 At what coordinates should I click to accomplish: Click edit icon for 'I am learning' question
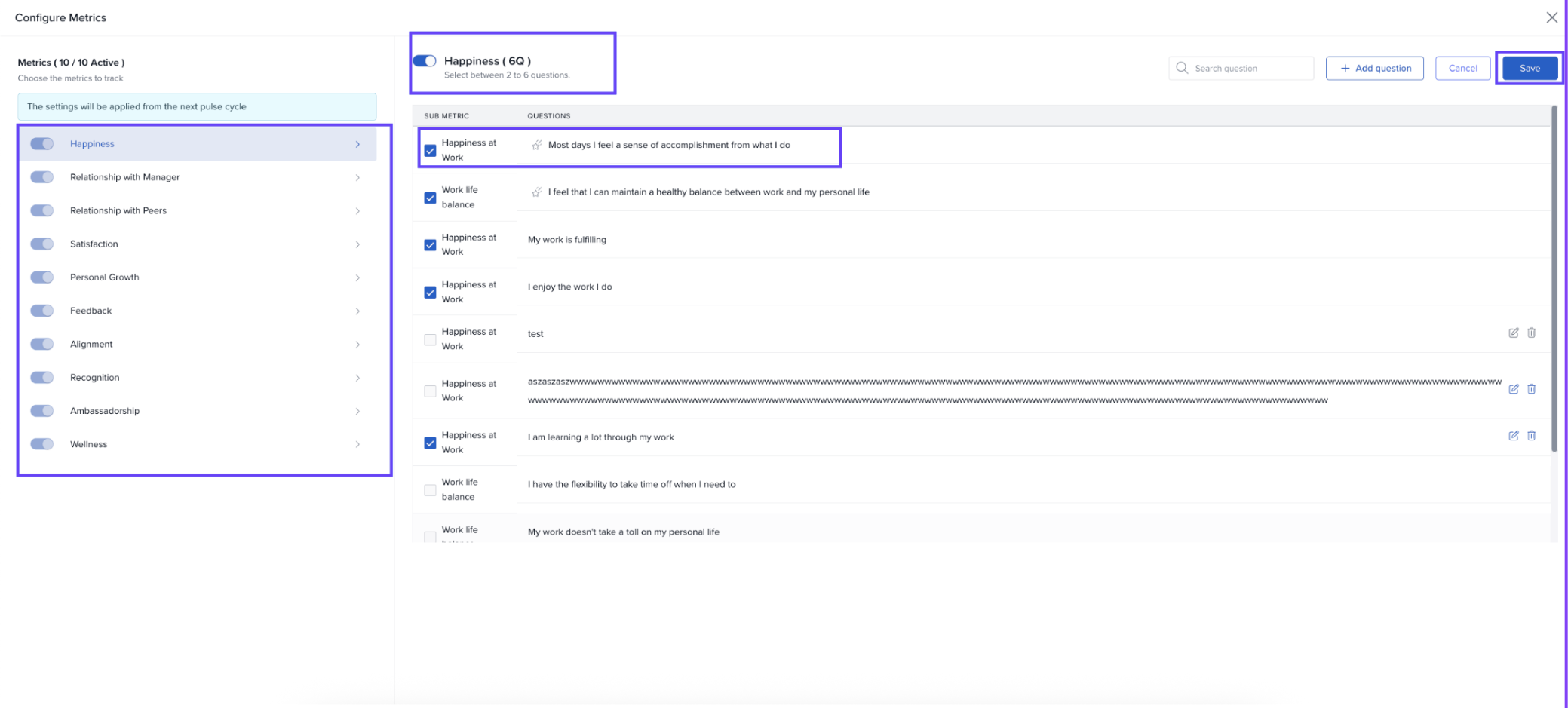[1513, 436]
